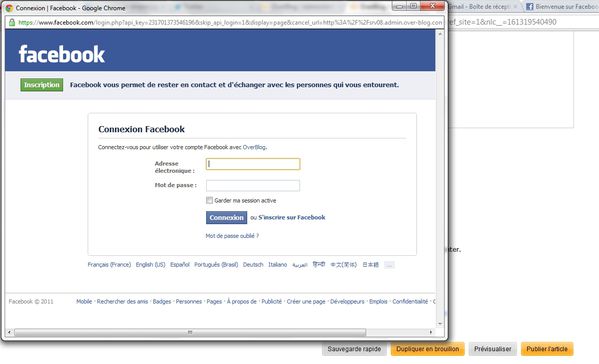
Task: Close the Facebook popup window
Action: [x=432, y=6]
